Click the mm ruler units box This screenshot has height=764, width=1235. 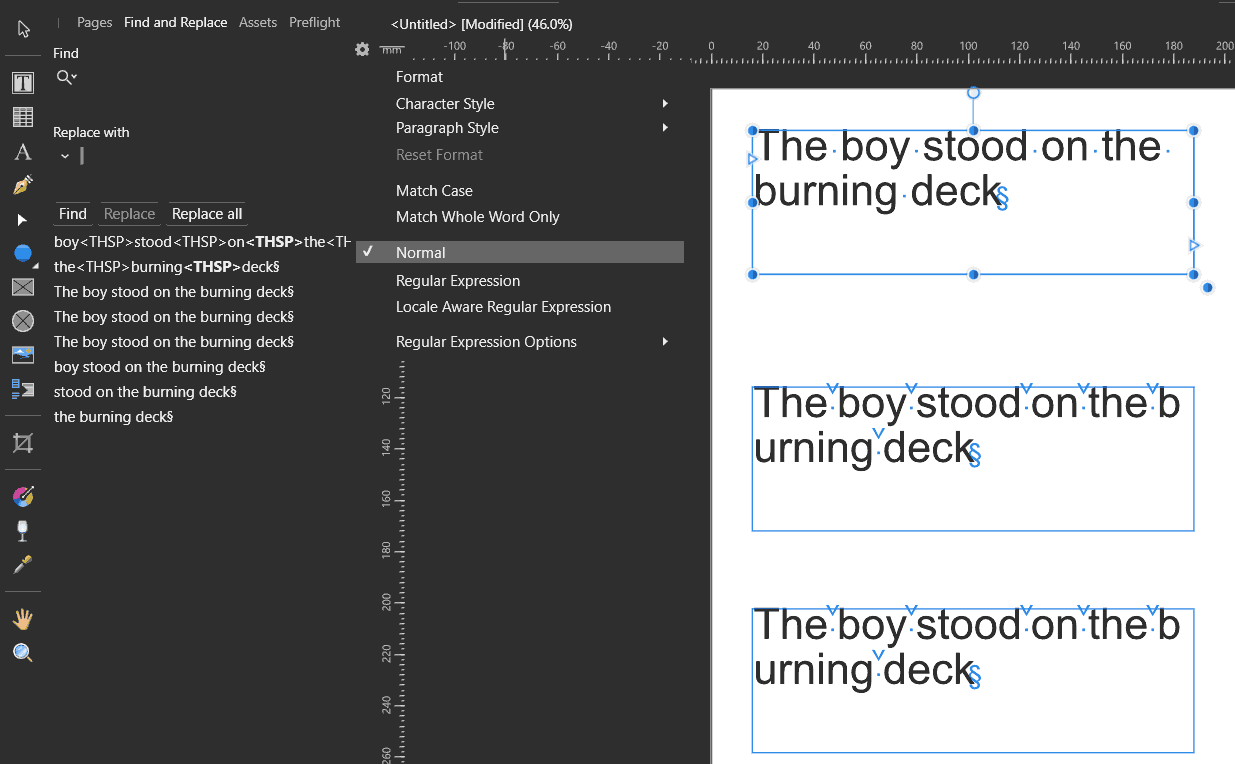pos(392,49)
